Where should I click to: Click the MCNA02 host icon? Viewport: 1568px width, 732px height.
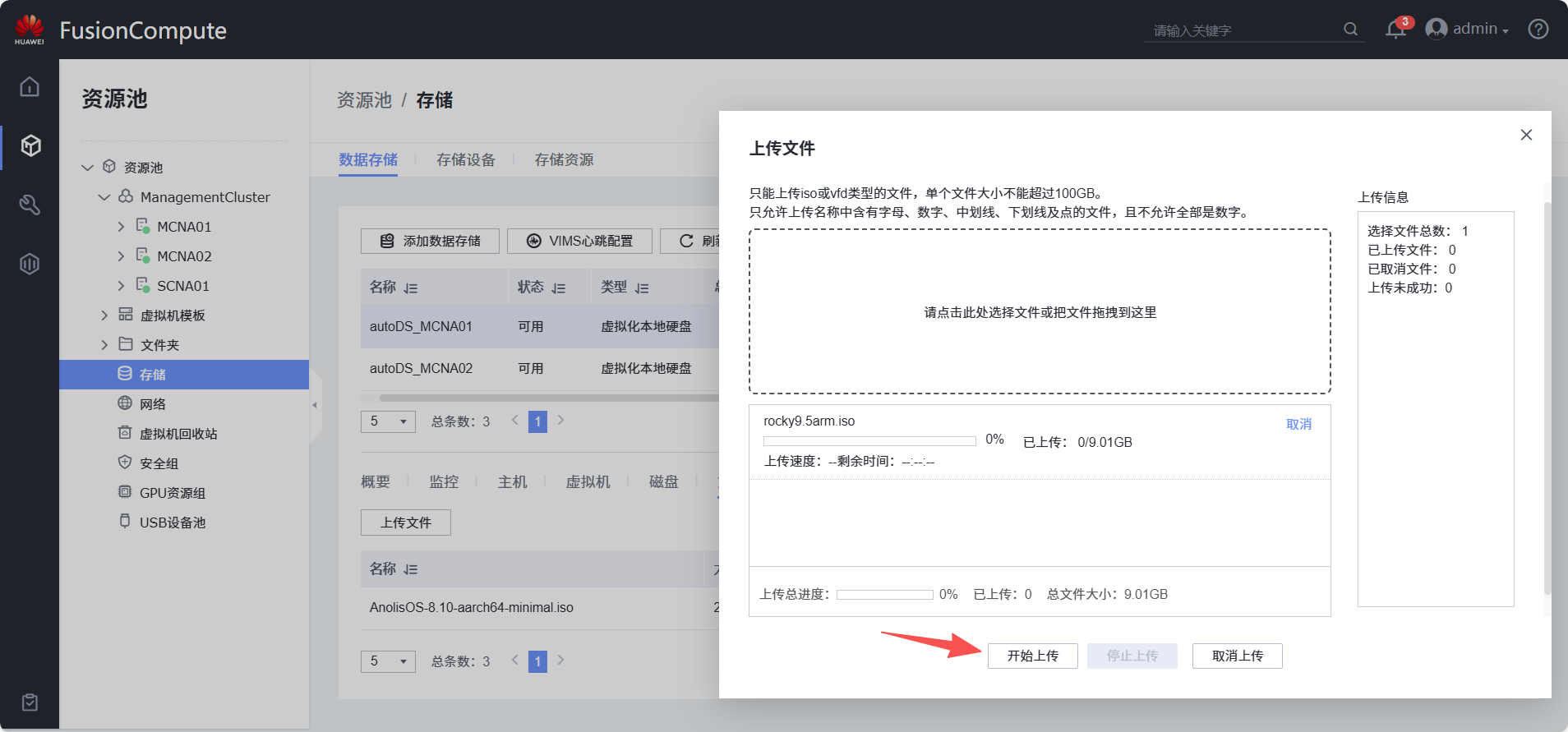(143, 256)
